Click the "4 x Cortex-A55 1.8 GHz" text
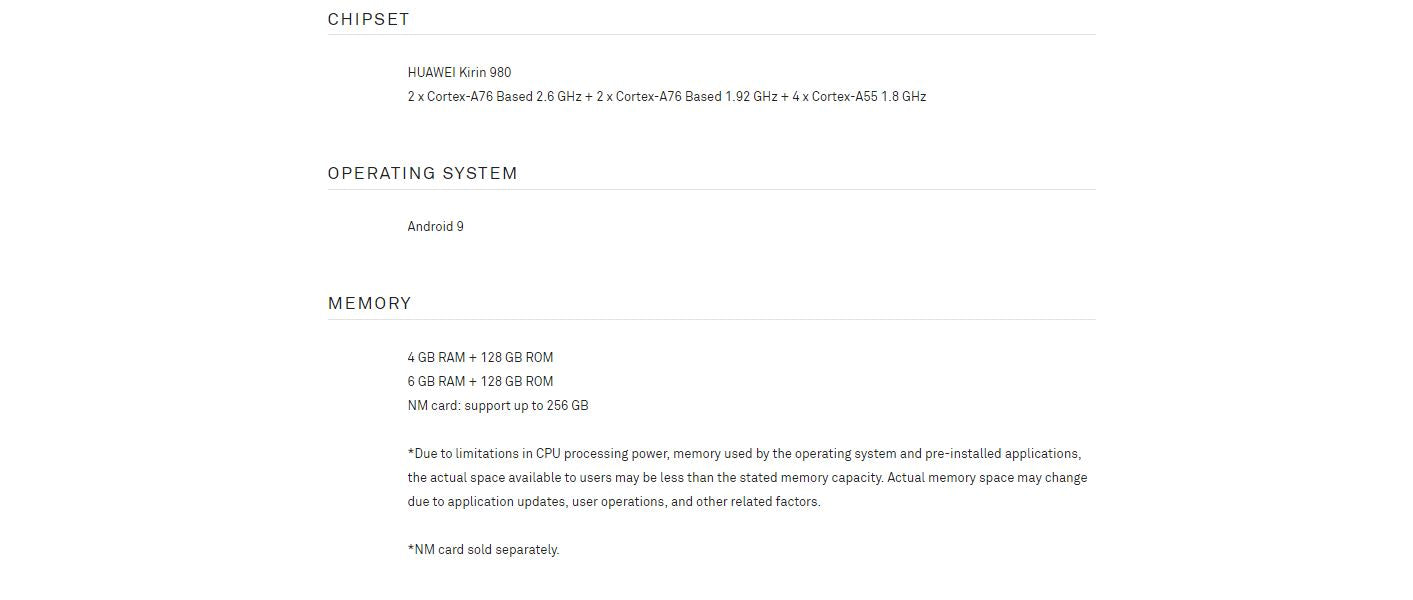The image size is (1413, 600). click(859, 97)
